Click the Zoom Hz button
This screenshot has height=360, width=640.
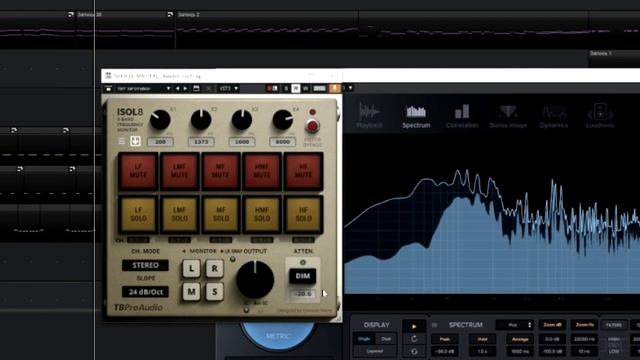coord(584,325)
